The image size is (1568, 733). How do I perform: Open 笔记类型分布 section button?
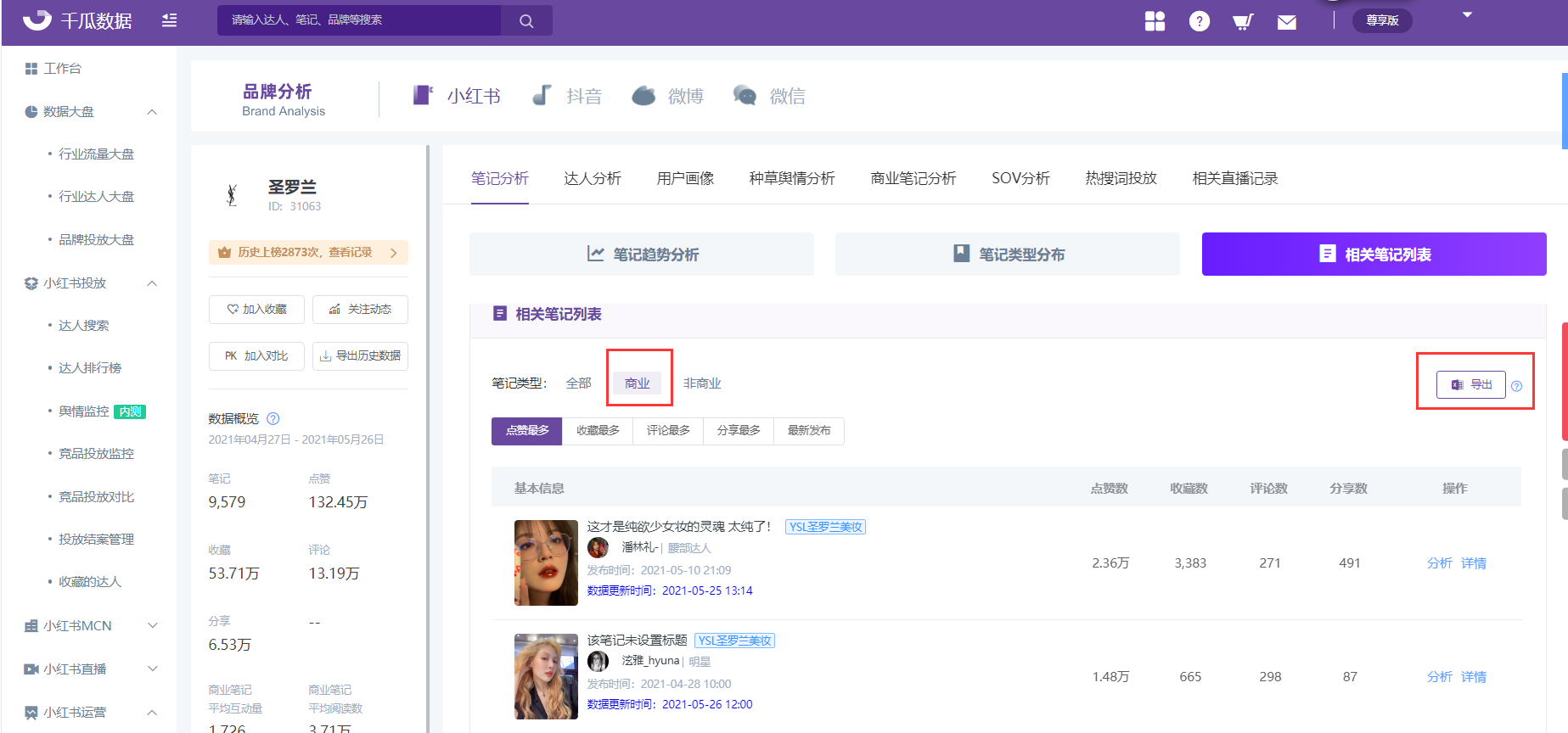tap(1008, 255)
